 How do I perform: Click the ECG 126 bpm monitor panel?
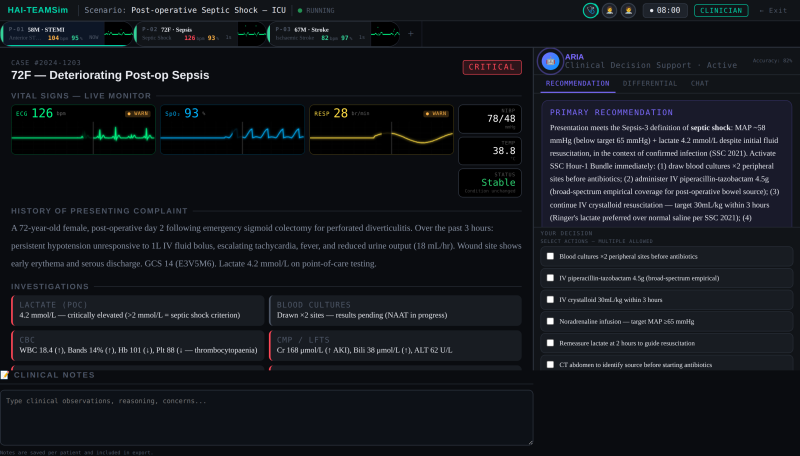pos(83,130)
